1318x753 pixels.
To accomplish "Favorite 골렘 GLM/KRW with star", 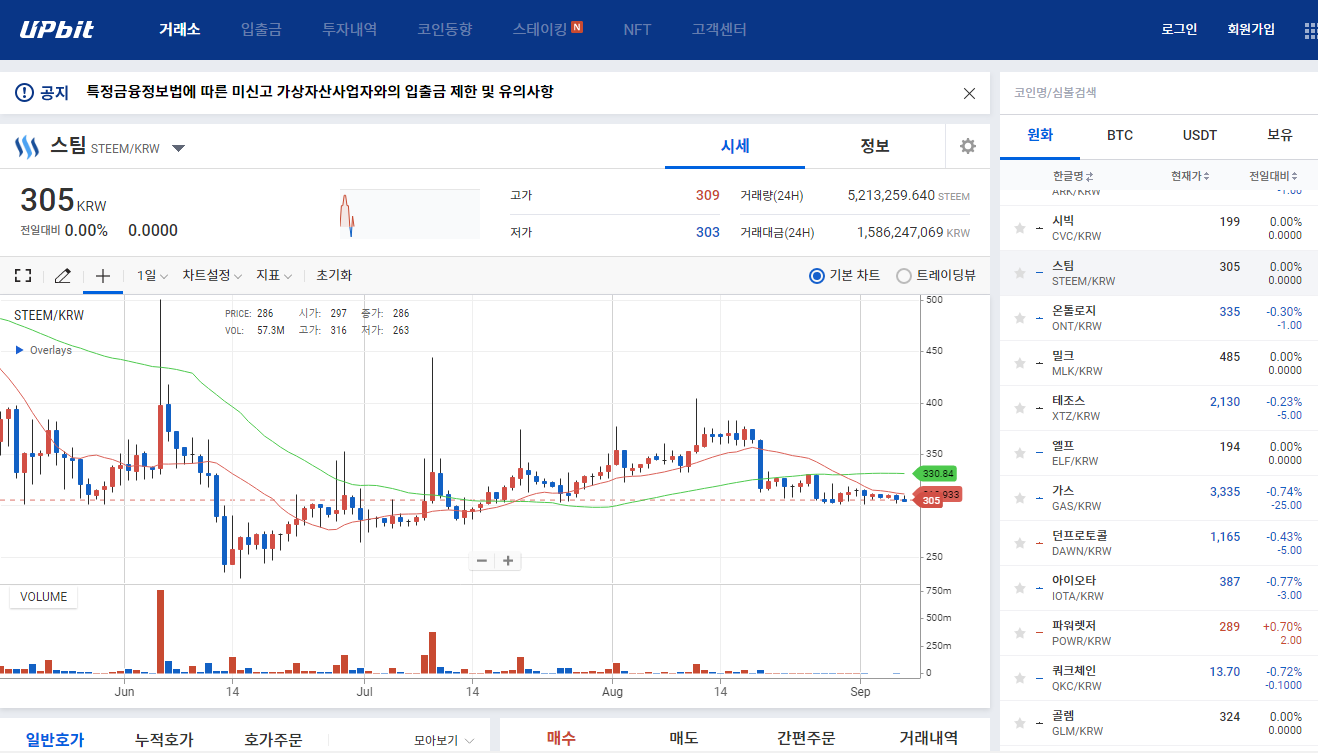I will [x=1019, y=723].
